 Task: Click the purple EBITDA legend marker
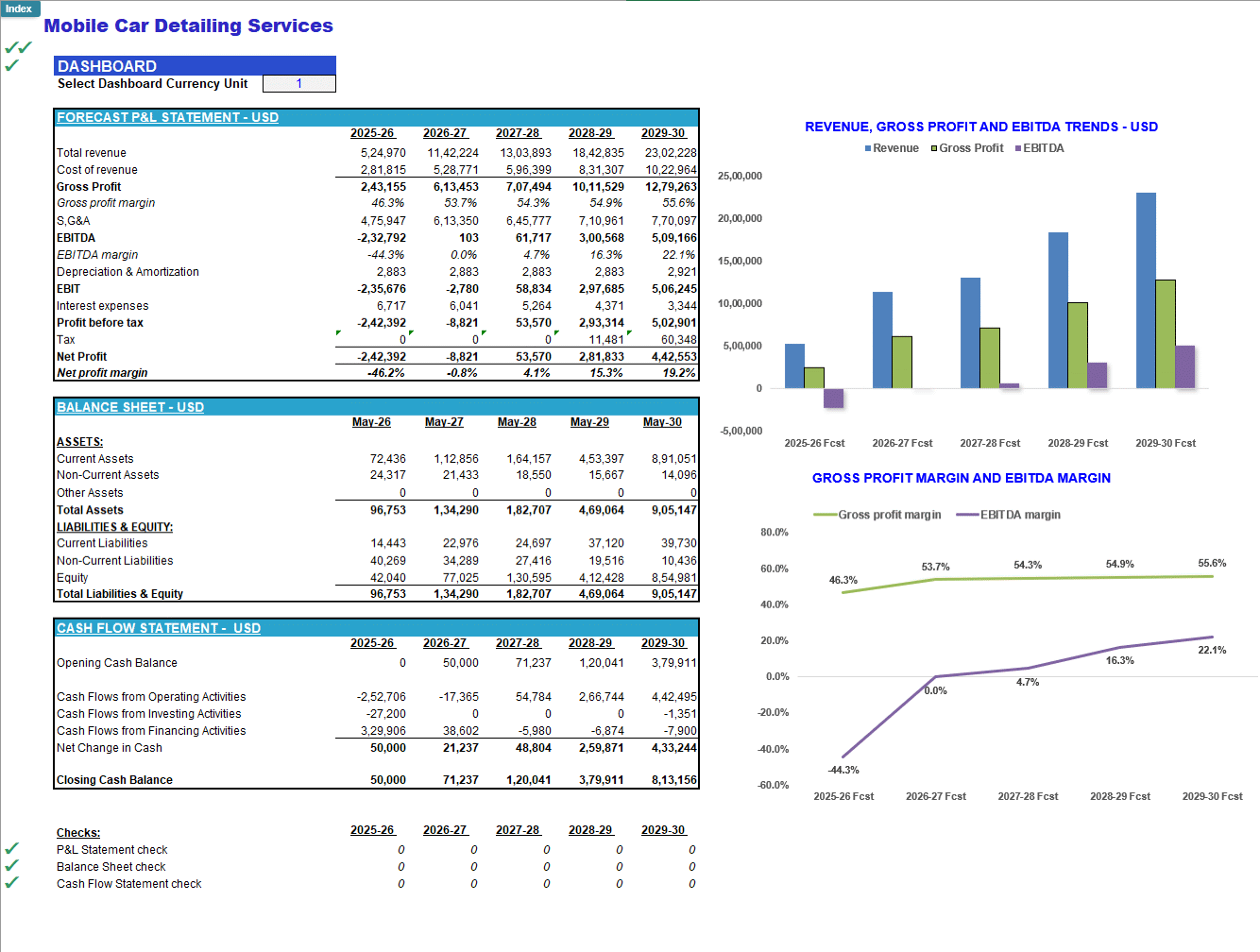point(1018,148)
